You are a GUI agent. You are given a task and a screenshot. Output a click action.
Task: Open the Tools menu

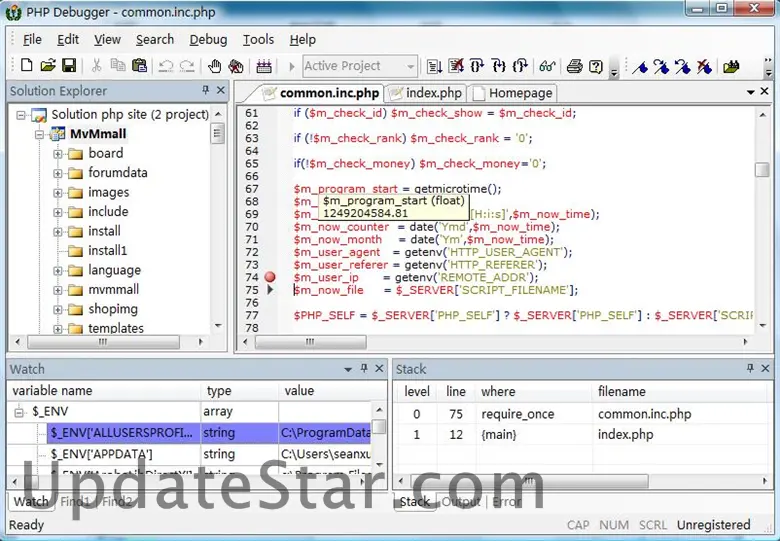258,39
